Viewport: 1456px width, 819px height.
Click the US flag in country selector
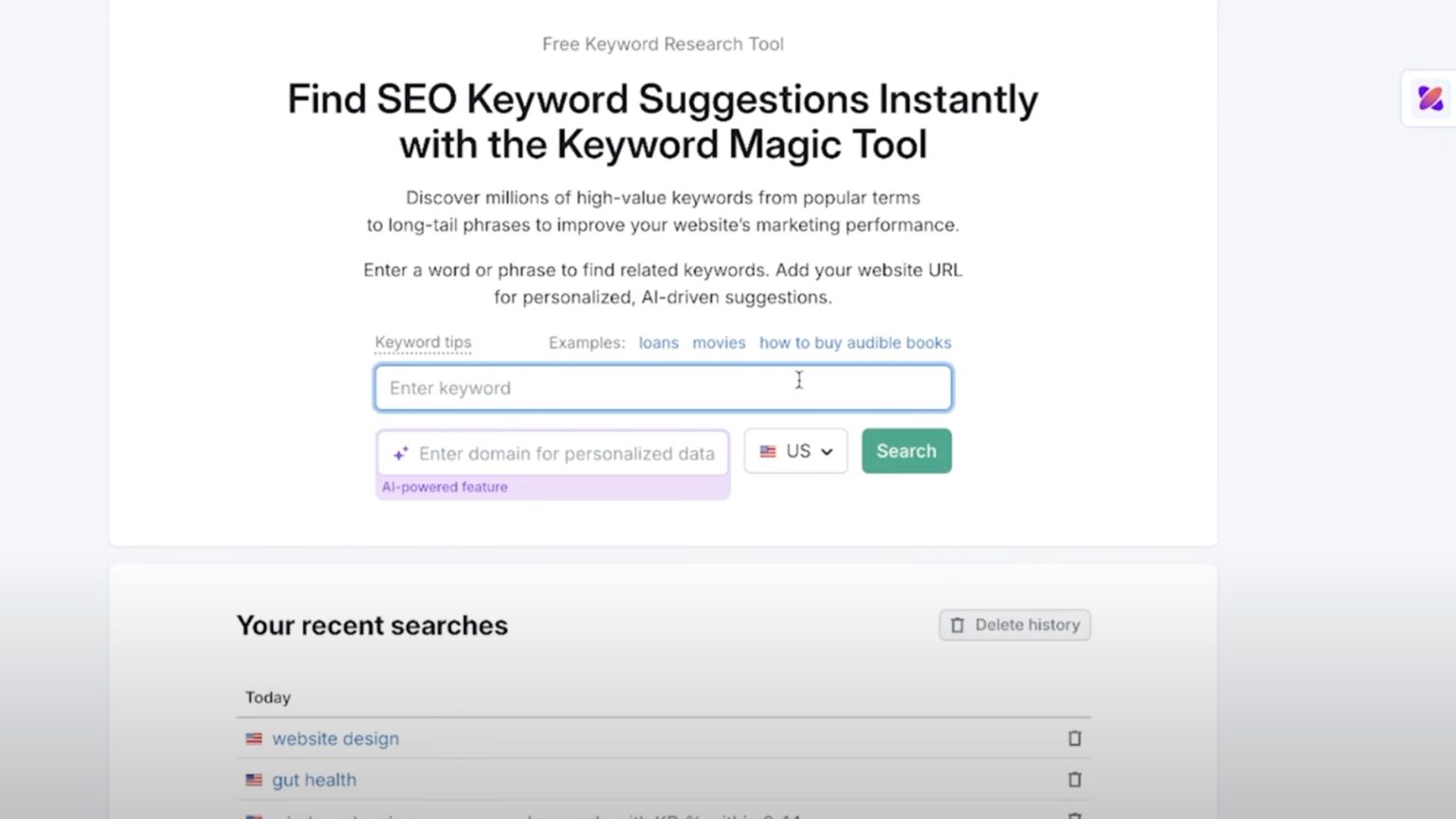tap(768, 451)
